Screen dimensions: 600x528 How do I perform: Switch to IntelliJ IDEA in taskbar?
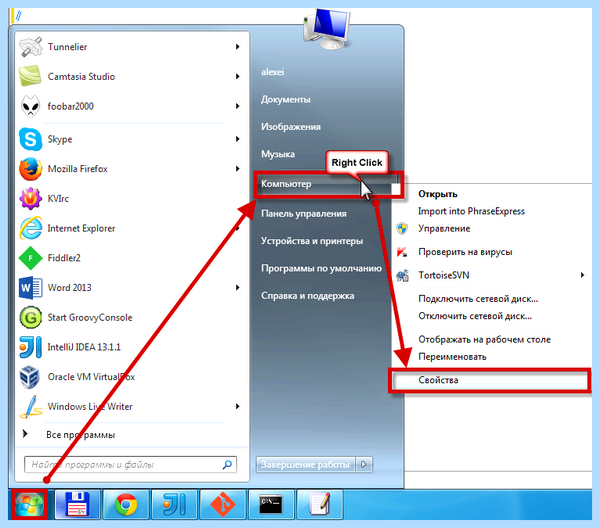(174, 505)
